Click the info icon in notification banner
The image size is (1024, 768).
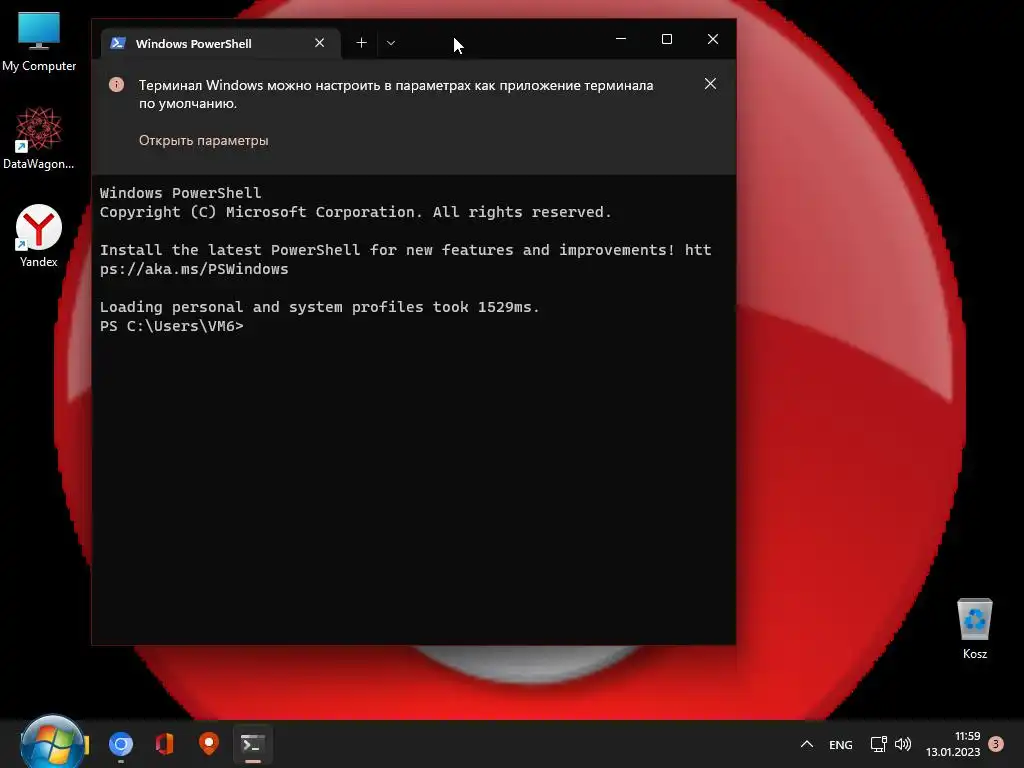[x=116, y=84]
